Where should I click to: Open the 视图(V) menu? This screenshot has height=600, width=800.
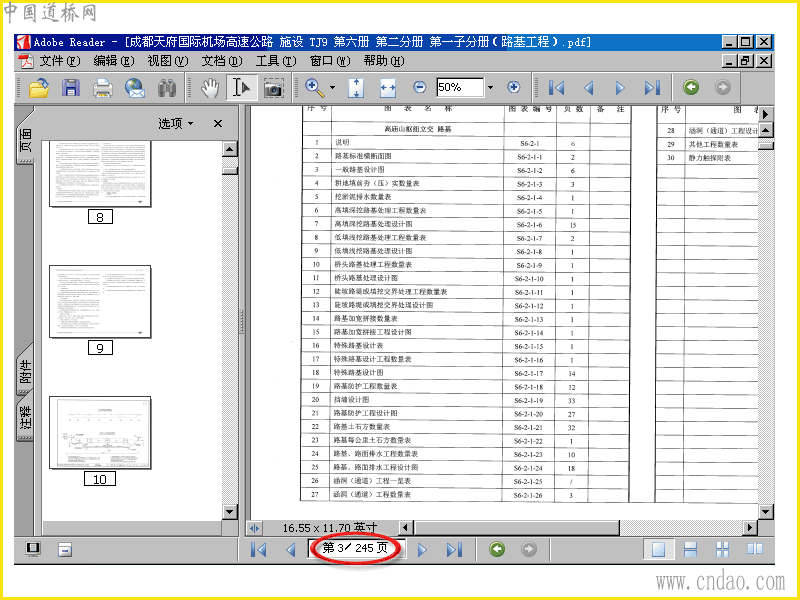click(167, 61)
